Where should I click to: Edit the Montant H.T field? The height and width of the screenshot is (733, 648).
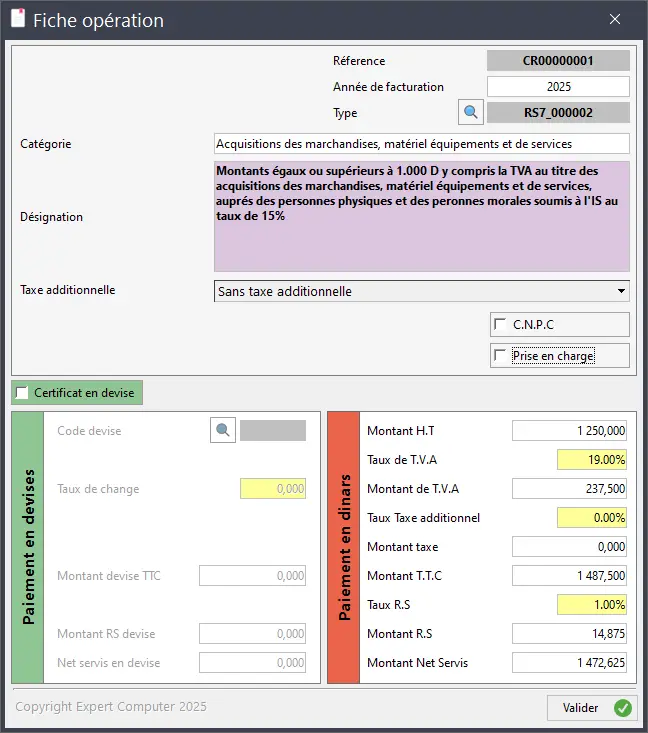(570, 430)
